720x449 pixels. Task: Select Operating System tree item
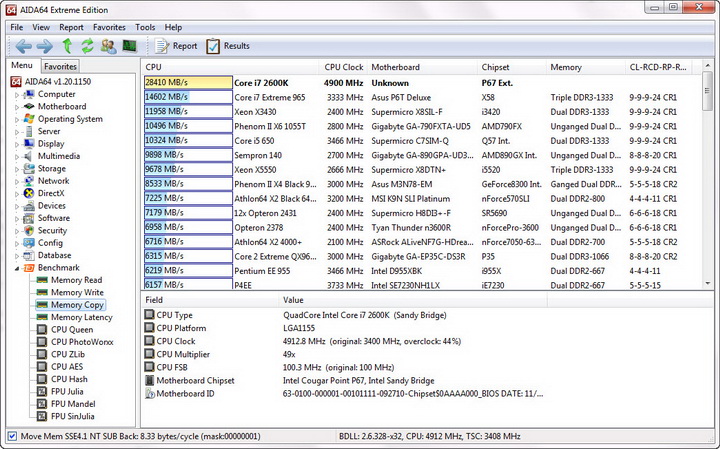click(x=63, y=119)
